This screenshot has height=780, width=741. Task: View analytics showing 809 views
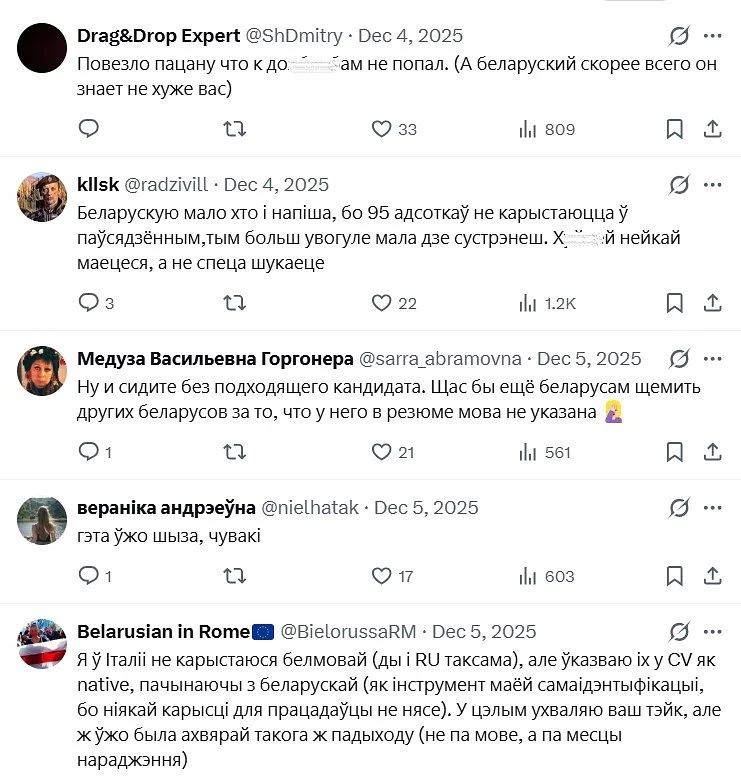coord(546,129)
